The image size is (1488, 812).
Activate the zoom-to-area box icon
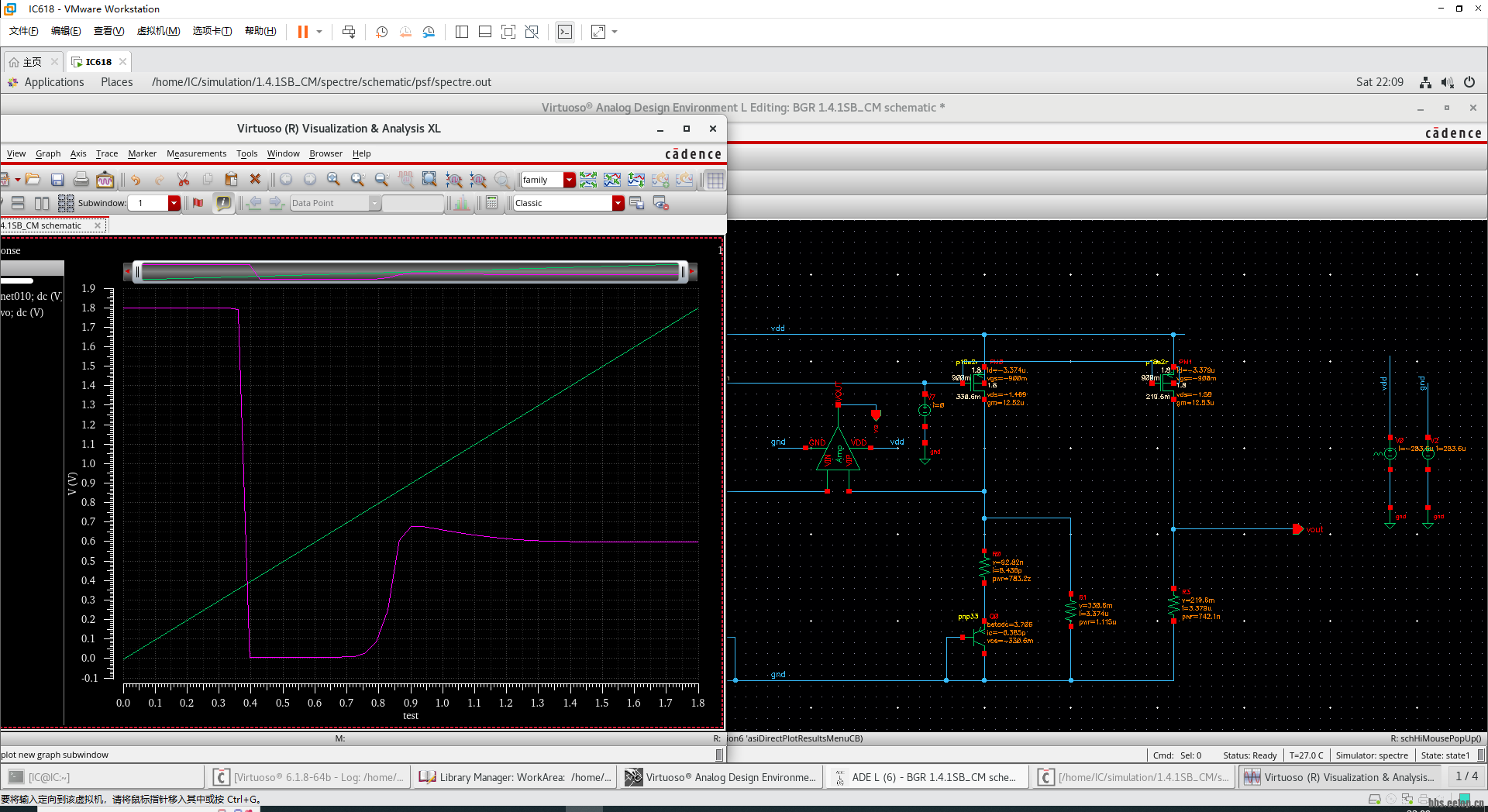[429, 180]
